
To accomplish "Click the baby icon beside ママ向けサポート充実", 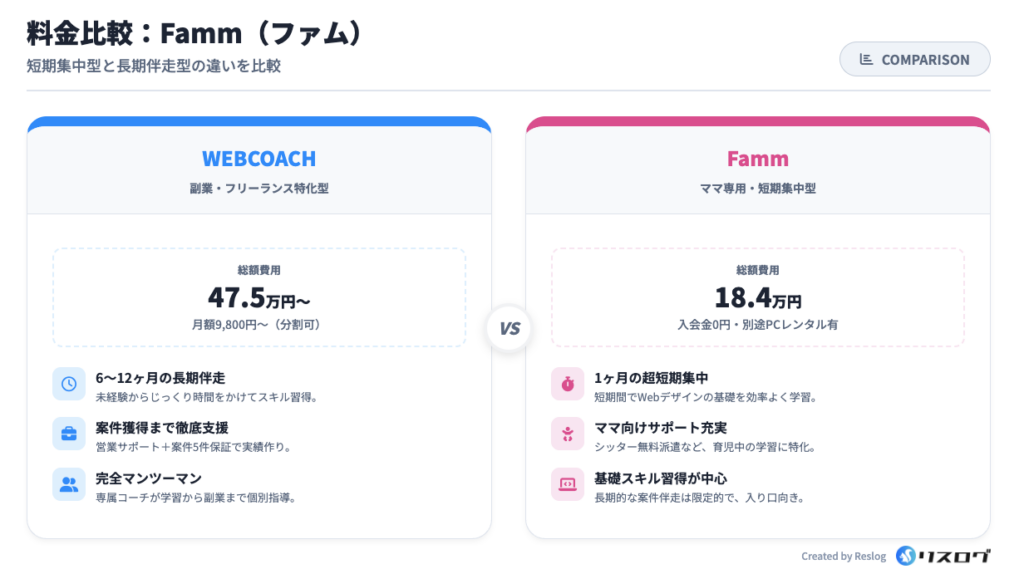I will click(567, 434).
